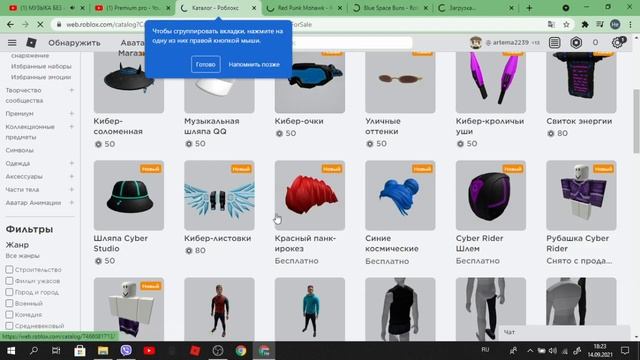Open Chrome profile avatar icon
This screenshot has width=640, height=360.
pos(615,24)
